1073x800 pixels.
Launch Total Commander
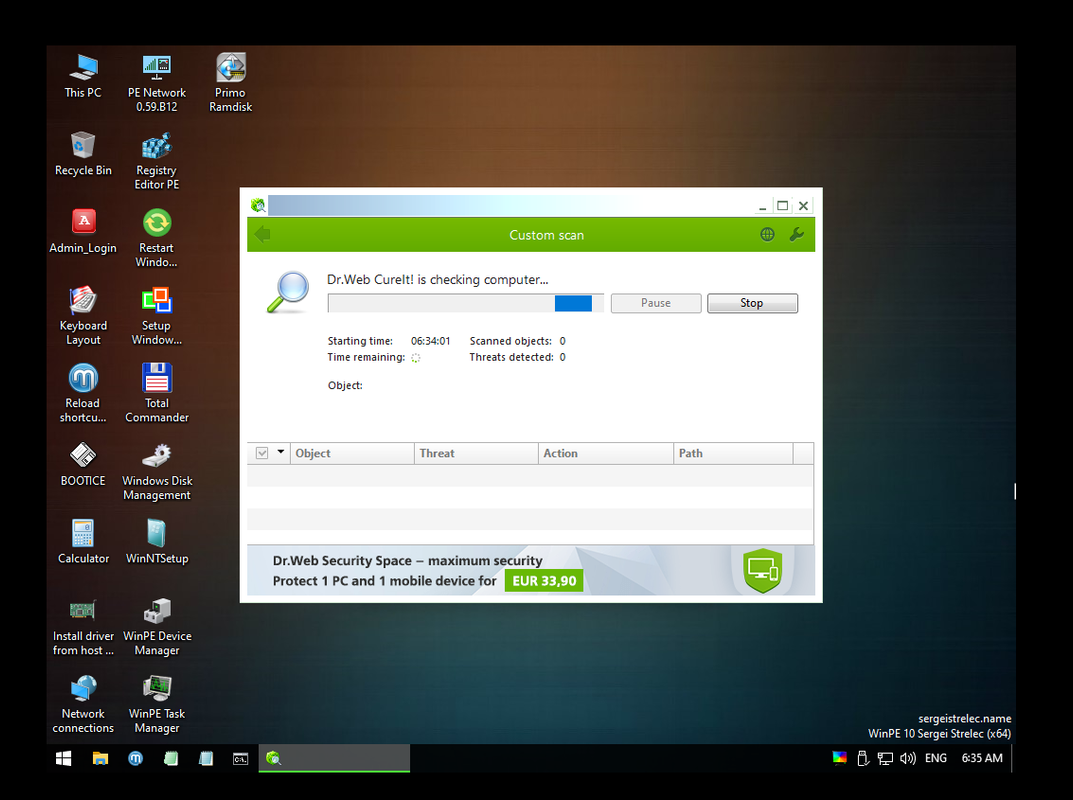coord(157,394)
